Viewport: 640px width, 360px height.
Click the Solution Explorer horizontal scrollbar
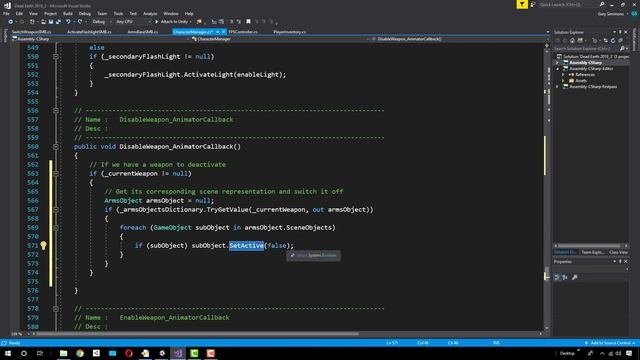point(591,246)
